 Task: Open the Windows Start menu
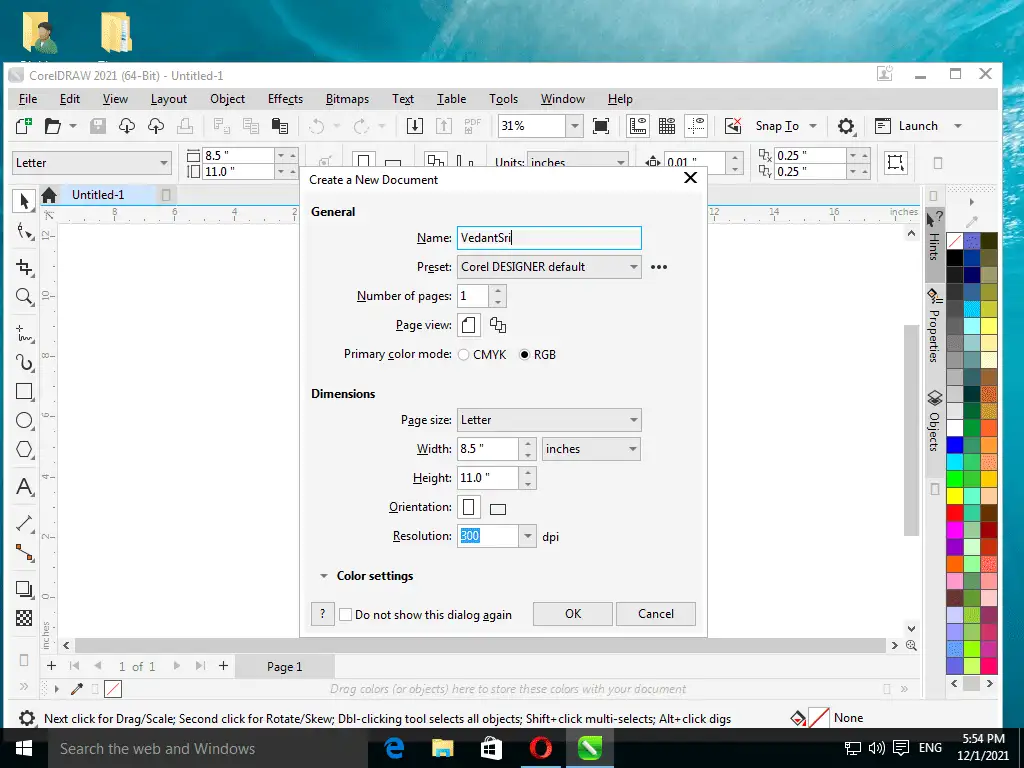pyautogui.click(x=24, y=748)
